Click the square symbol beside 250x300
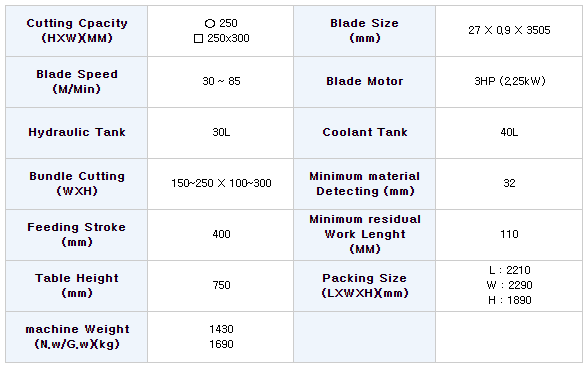Viewport: 586px width, 367px height. click(198, 38)
